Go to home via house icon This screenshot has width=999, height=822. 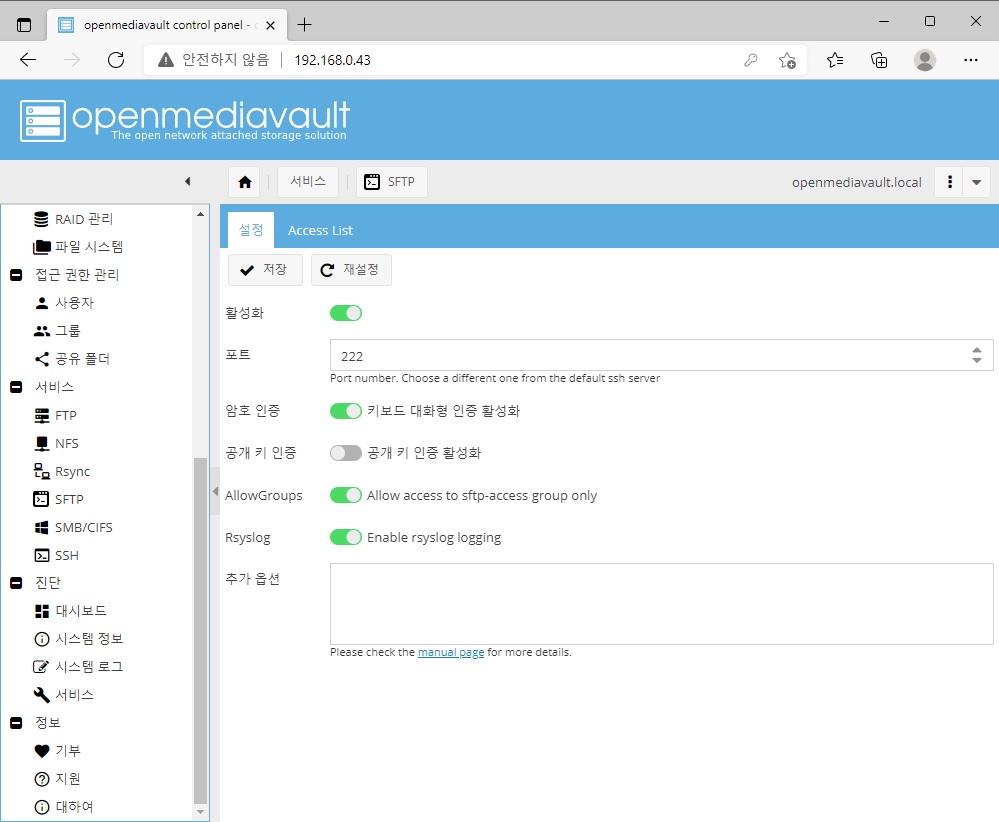245,182
